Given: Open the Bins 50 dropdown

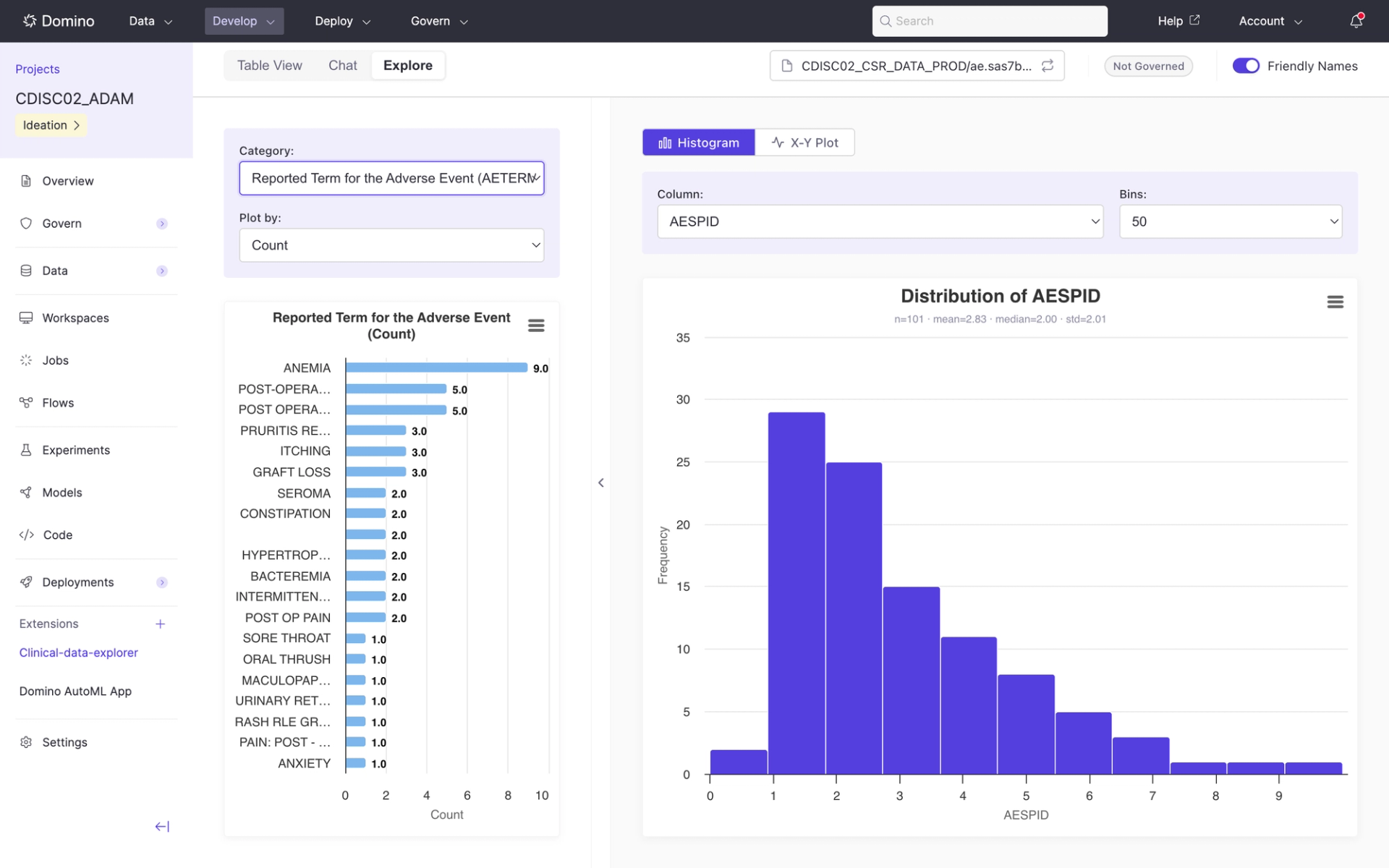Looking at the screenshot, I should [x=1231, y=221].
